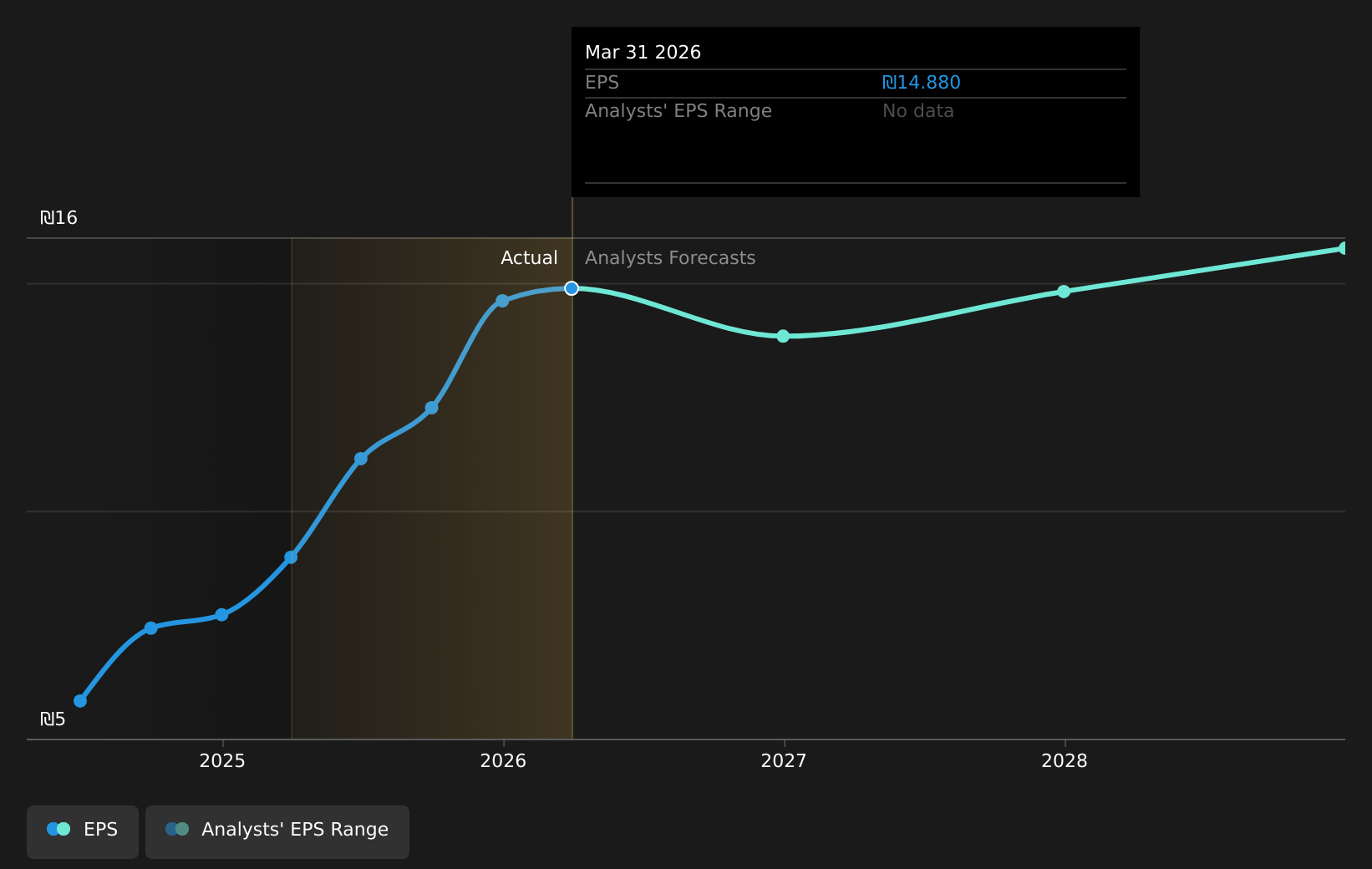Select the Mar 31 2026 EPS data point
The height and width of the screenshot is (869, 1372).
click(572, 288)
